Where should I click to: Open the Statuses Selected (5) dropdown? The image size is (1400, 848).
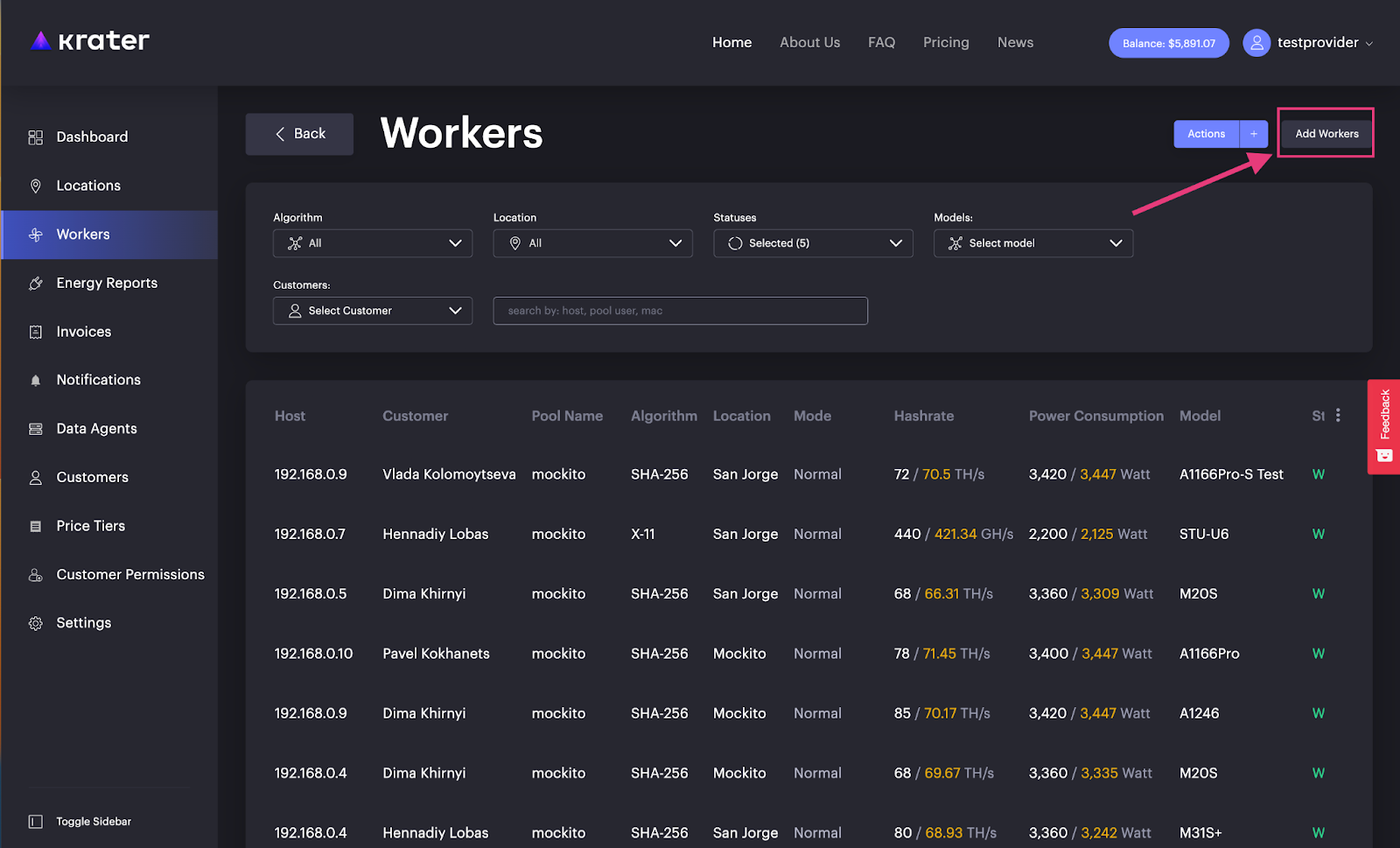(x=814, y=243)
